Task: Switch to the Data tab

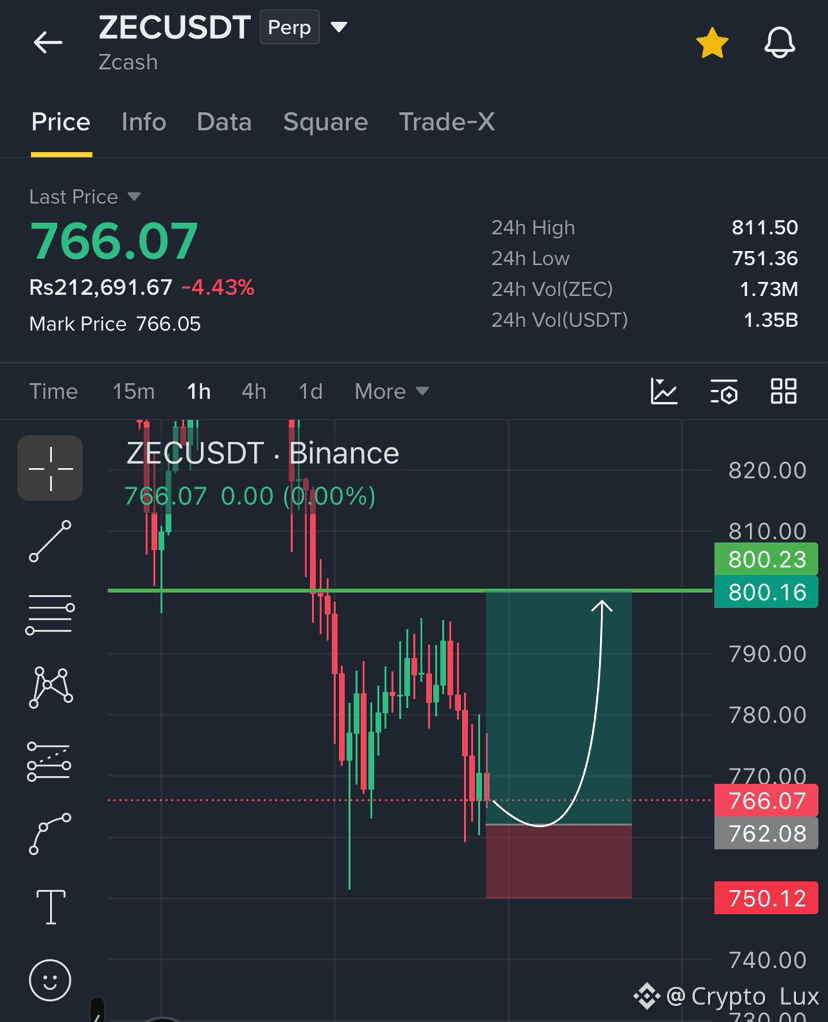Action: pyautogui.click(x=224, y=122)
